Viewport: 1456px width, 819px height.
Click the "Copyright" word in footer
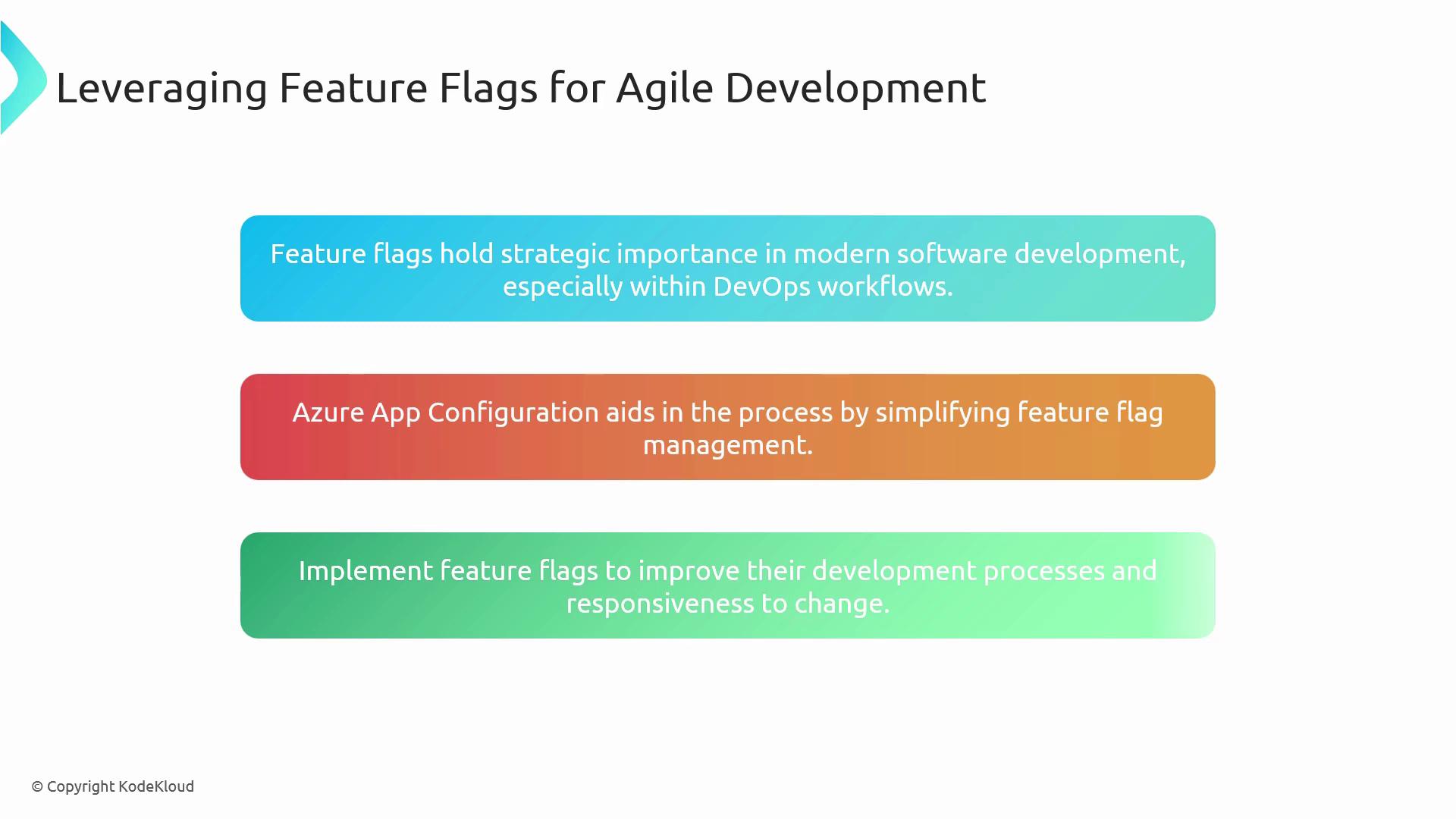pos(80,787)
